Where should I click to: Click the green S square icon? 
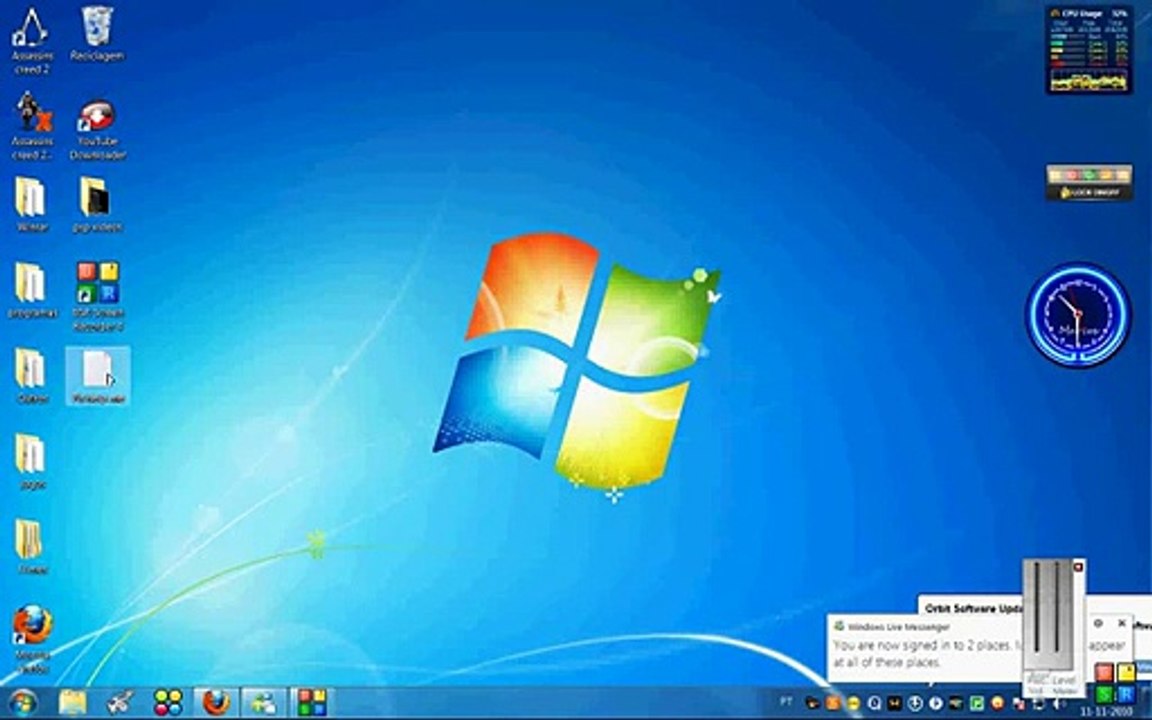[x=1104, y=694]
